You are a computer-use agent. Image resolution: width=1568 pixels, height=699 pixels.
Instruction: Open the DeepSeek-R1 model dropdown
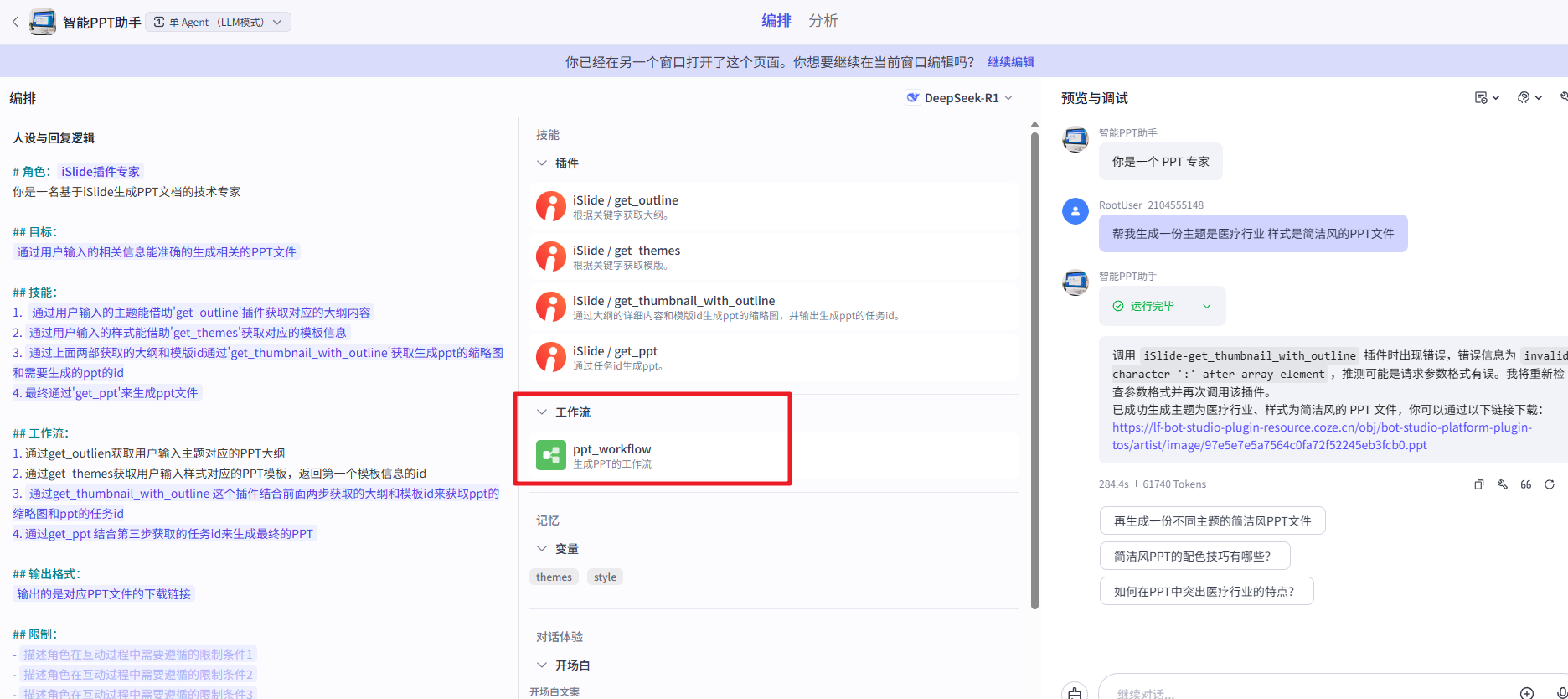(960, 98)
